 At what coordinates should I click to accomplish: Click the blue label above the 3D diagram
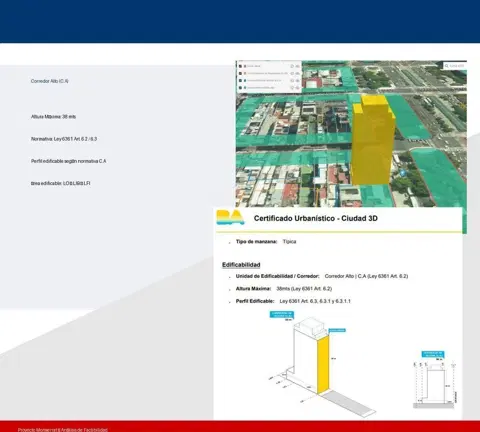[282, 314]
